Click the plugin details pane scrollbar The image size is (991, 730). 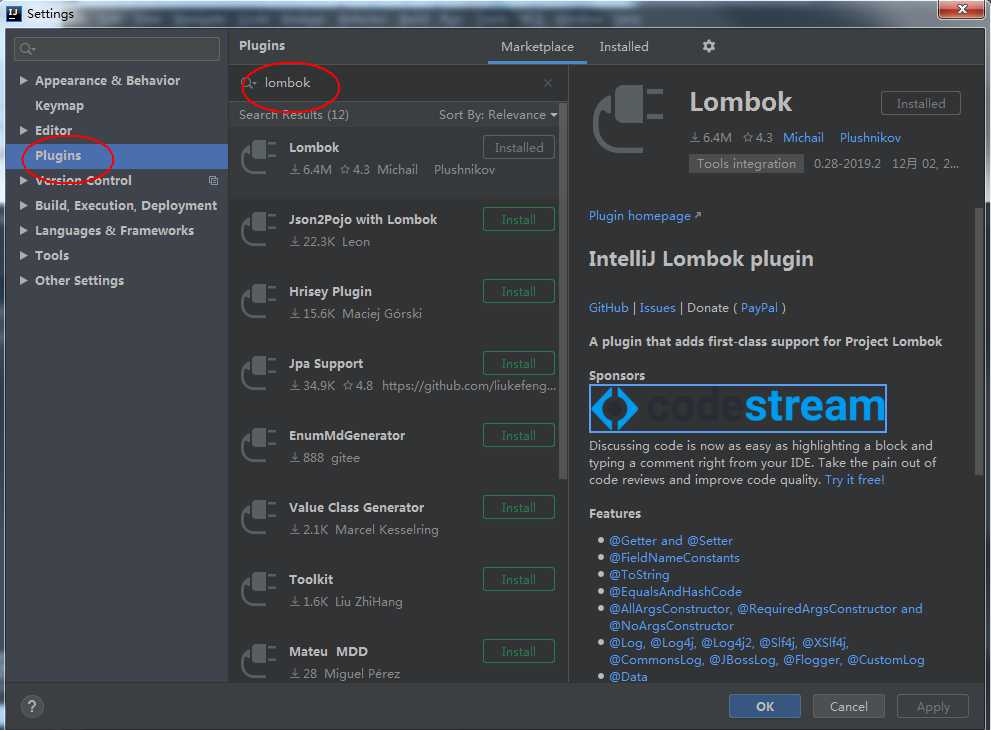979,341
